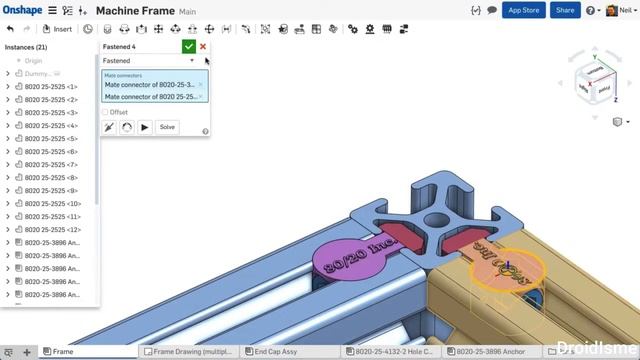Click the Redo arrow in the toolbar
This screenshot has width=640, height=360.
pyautogui.click(x=27, y=29)
